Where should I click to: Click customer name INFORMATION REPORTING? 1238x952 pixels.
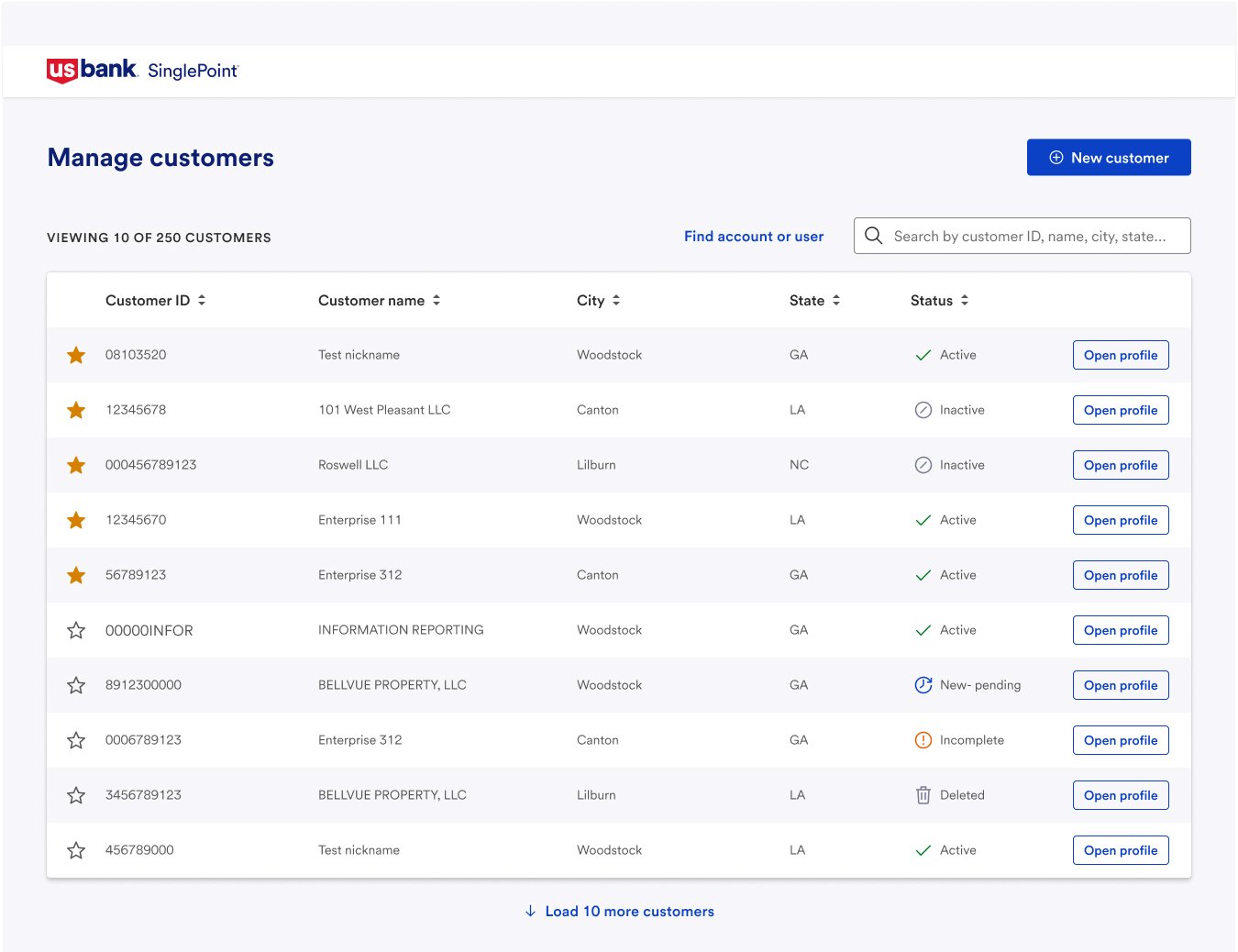pos(401,630)
